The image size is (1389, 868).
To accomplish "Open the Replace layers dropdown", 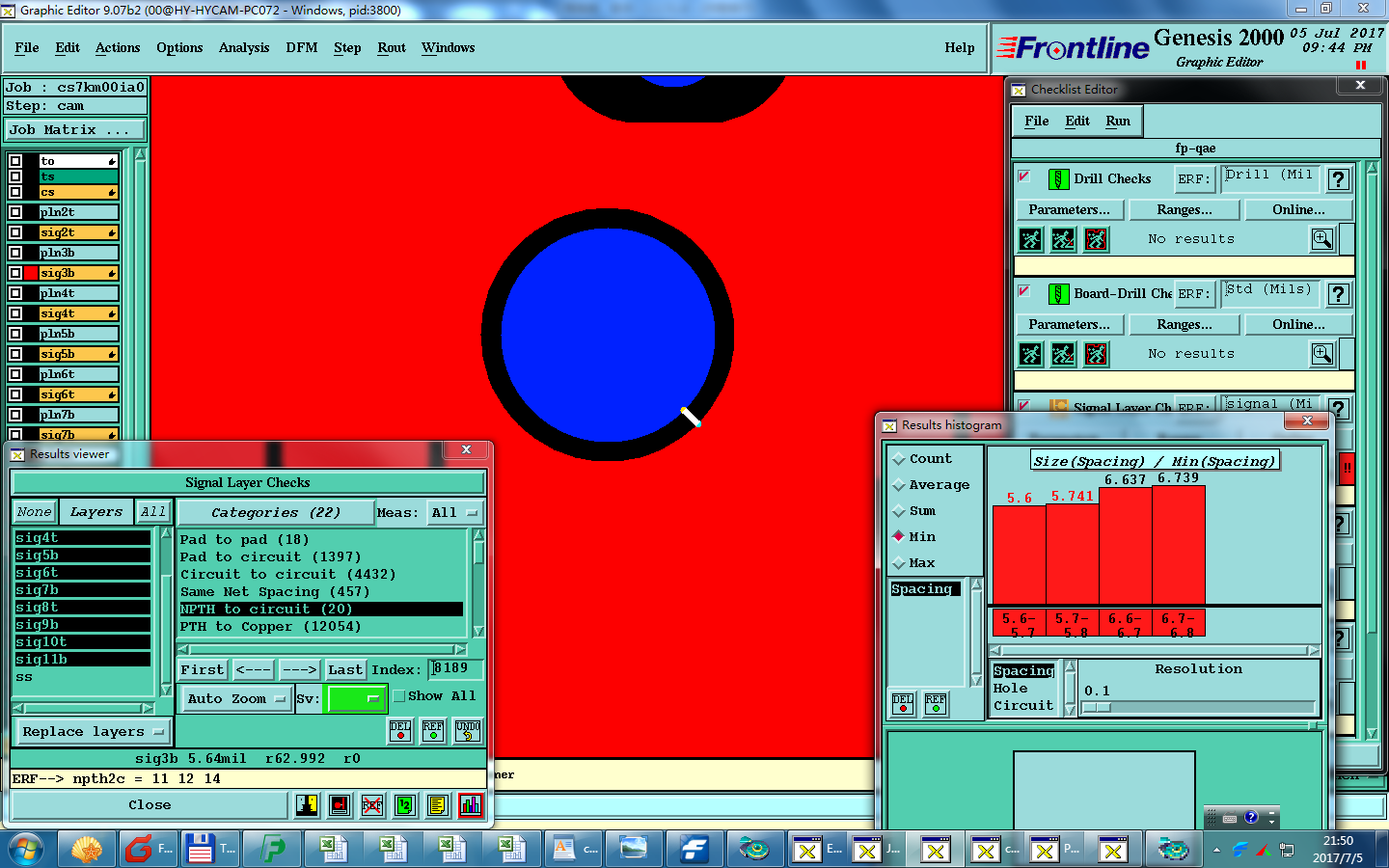I will 93,732.
